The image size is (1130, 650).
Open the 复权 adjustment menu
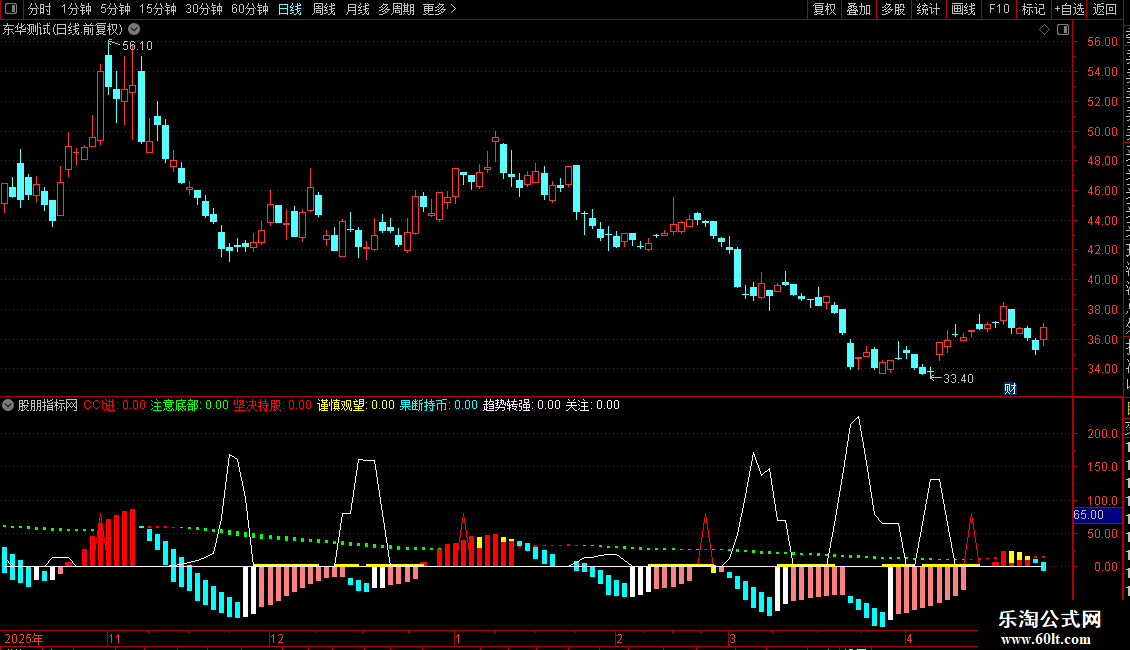(824, 9)
